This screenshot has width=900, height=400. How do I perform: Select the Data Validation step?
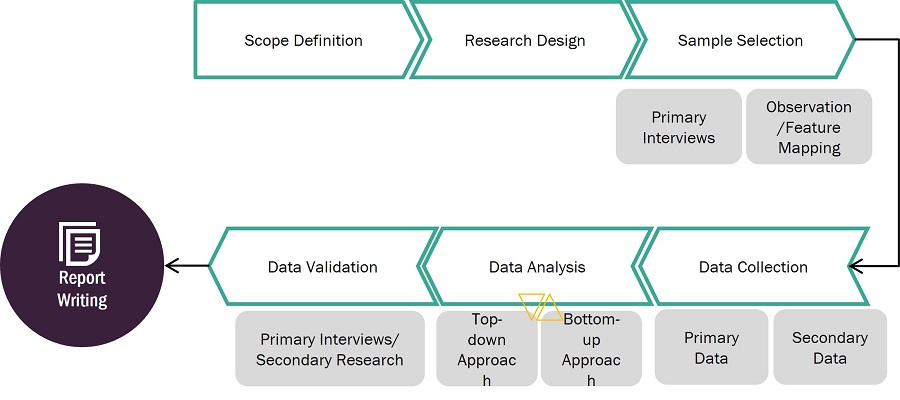[322, 267]
